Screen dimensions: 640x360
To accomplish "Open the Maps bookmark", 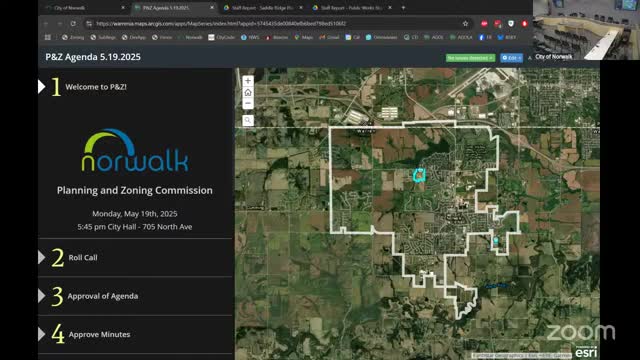I will (303, 37).
